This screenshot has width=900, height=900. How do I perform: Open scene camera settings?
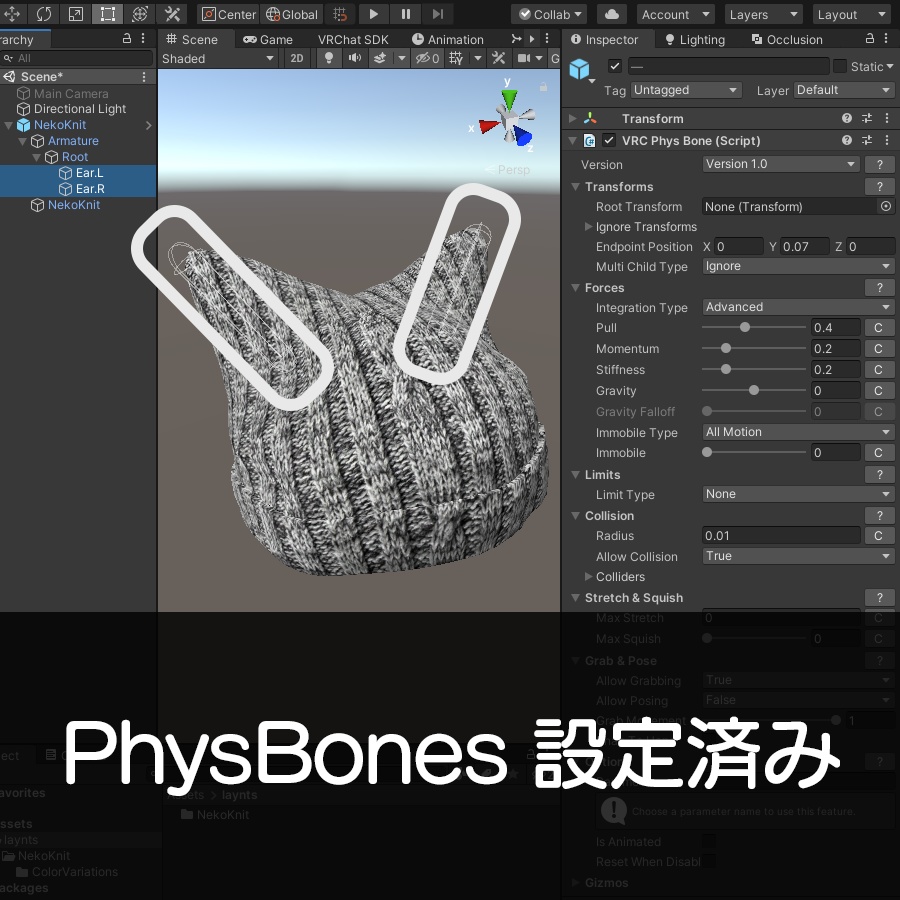(524, 59)
